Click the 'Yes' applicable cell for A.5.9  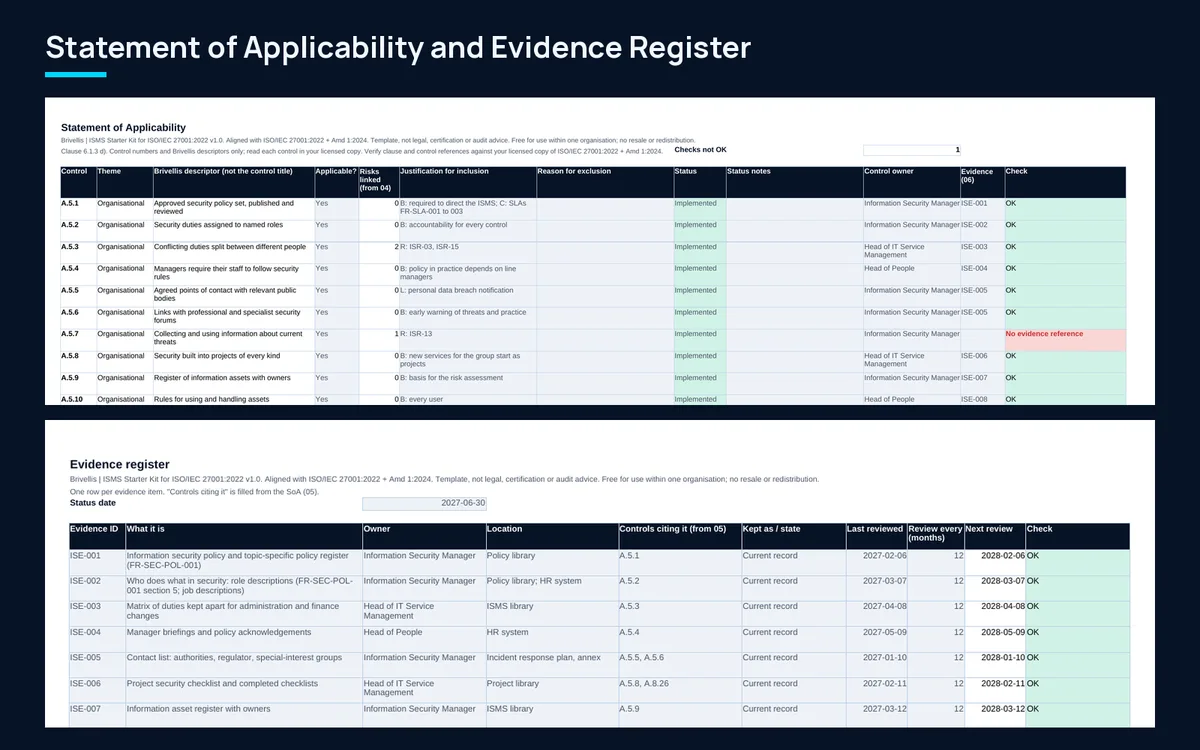[x=336, y=383]
